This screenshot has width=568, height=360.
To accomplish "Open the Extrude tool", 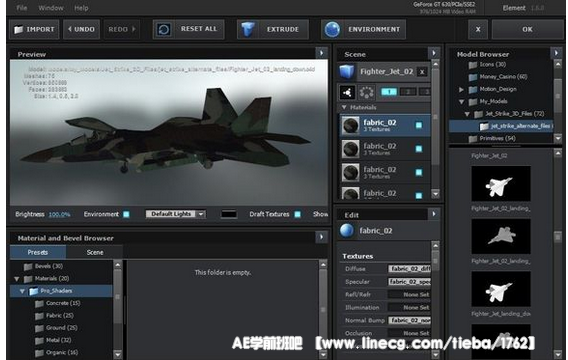I will [x=273, y=29].
